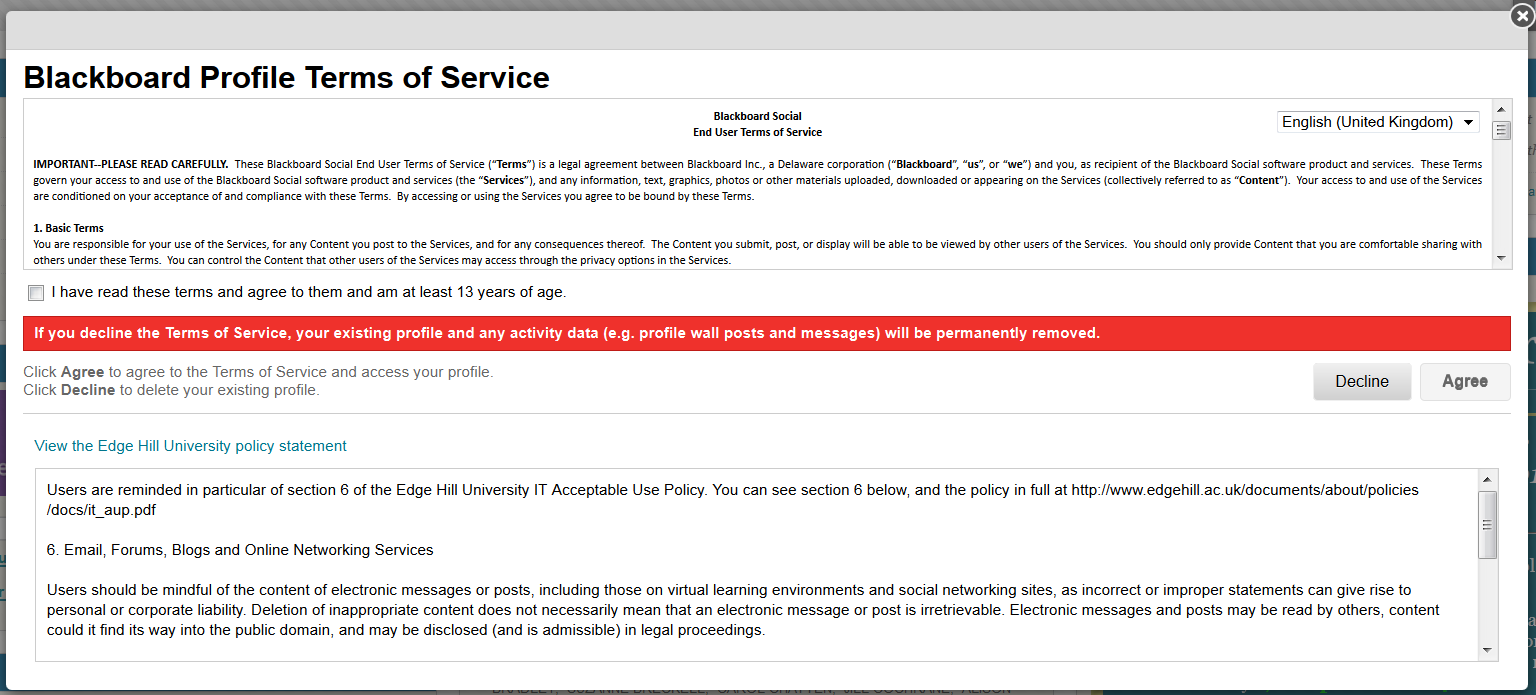Click the down arrow of the terms scrollbar
Image resolution: width=1536 pixels, height=695 pixels.
[1501, 259]
